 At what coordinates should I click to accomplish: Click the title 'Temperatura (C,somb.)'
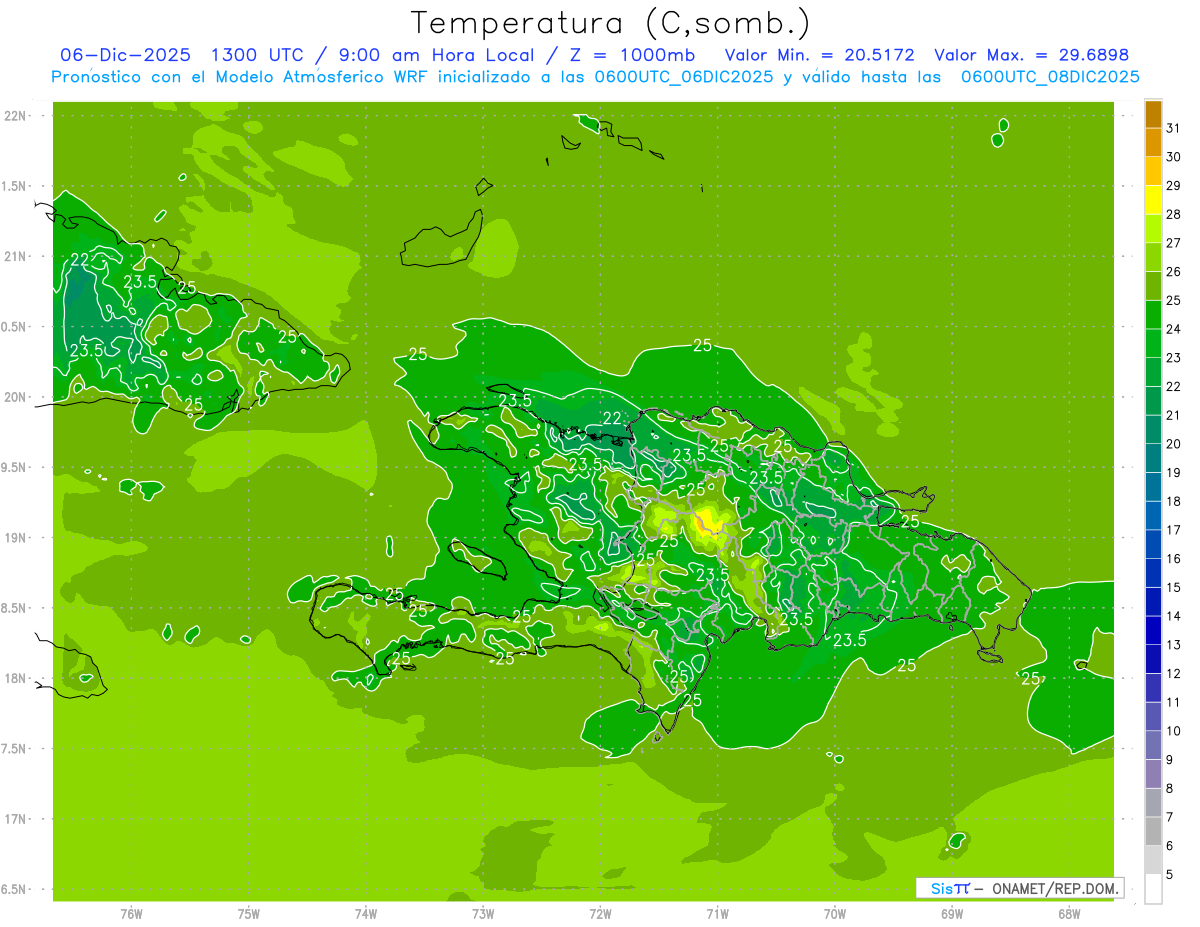click(610, 23)
